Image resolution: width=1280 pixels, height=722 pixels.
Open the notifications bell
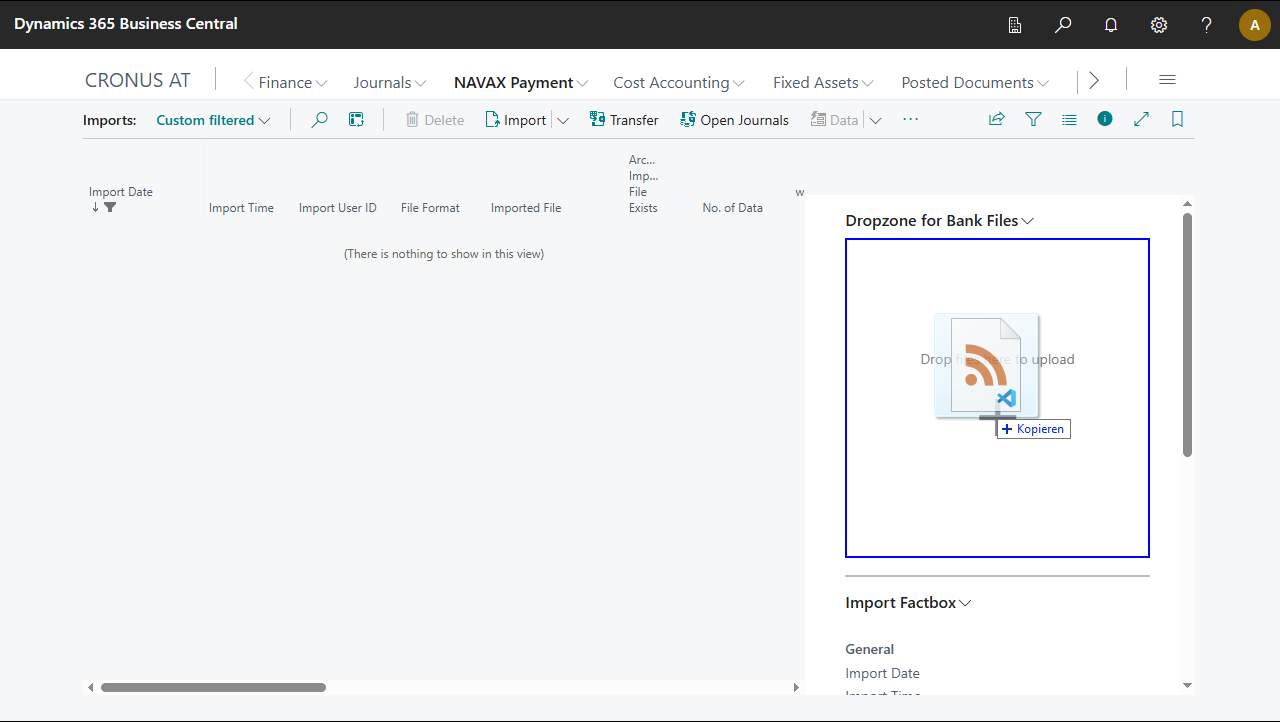(1111, 25)
